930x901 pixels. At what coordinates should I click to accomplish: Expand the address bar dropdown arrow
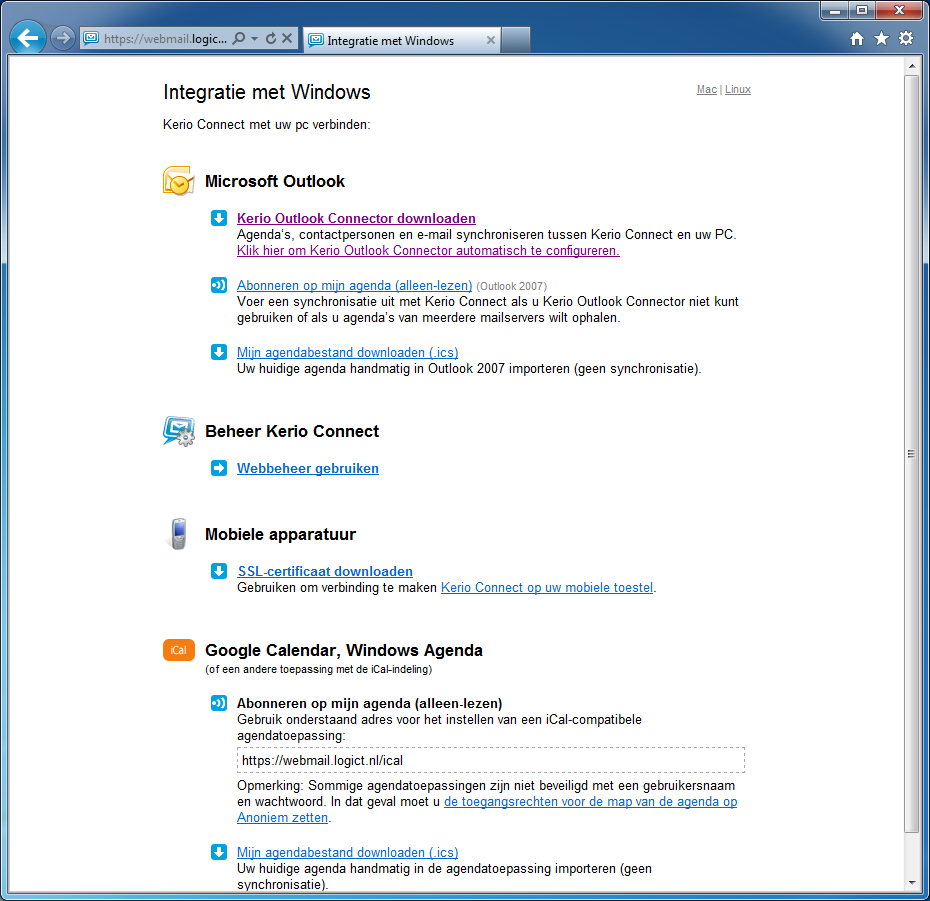[255, 39]
